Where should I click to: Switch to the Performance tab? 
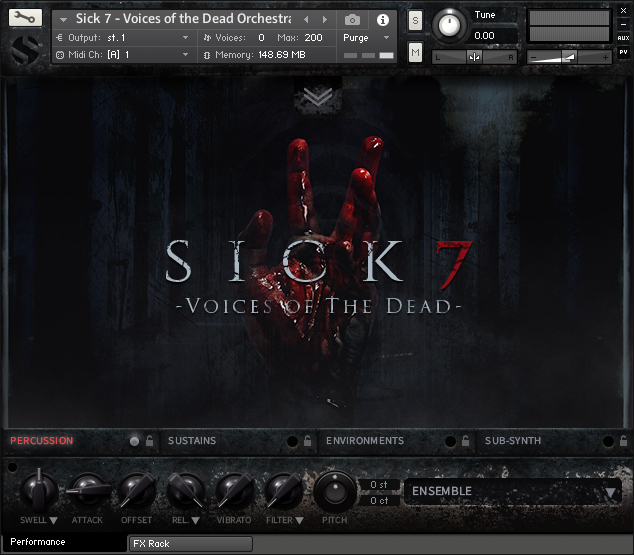click(x=64, y=542)
